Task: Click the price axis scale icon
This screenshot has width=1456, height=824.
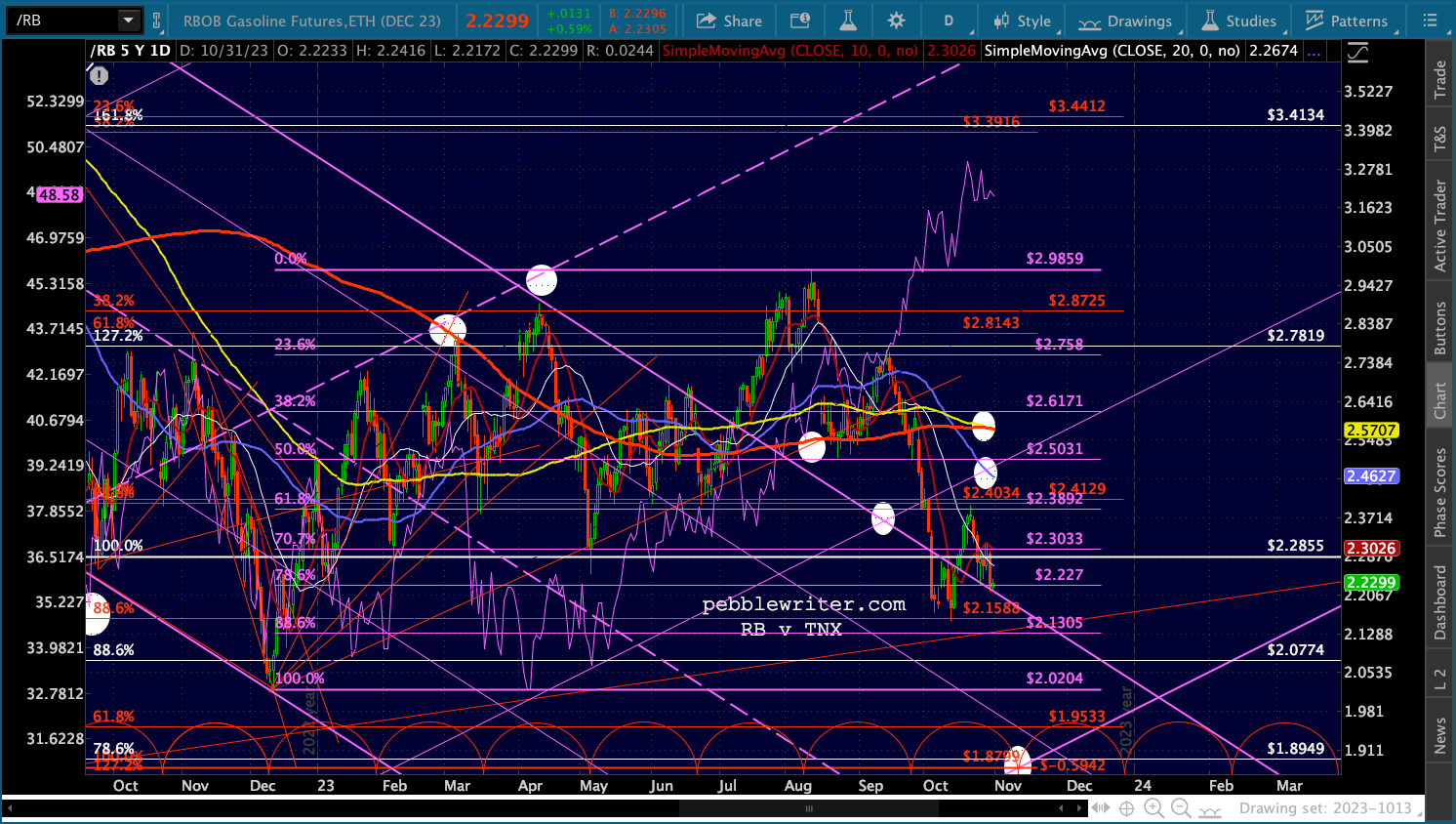Action: [1357, 53]
